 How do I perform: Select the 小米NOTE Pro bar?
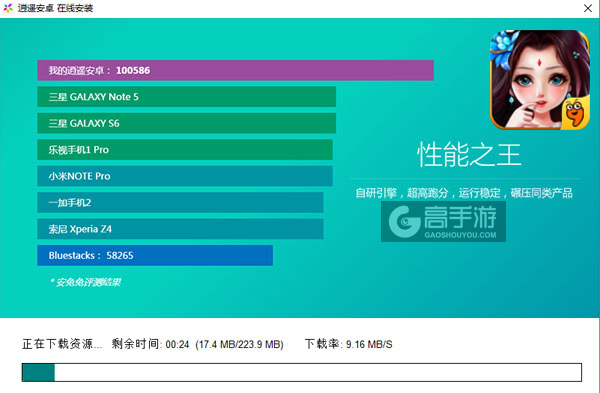click(185, 176)
